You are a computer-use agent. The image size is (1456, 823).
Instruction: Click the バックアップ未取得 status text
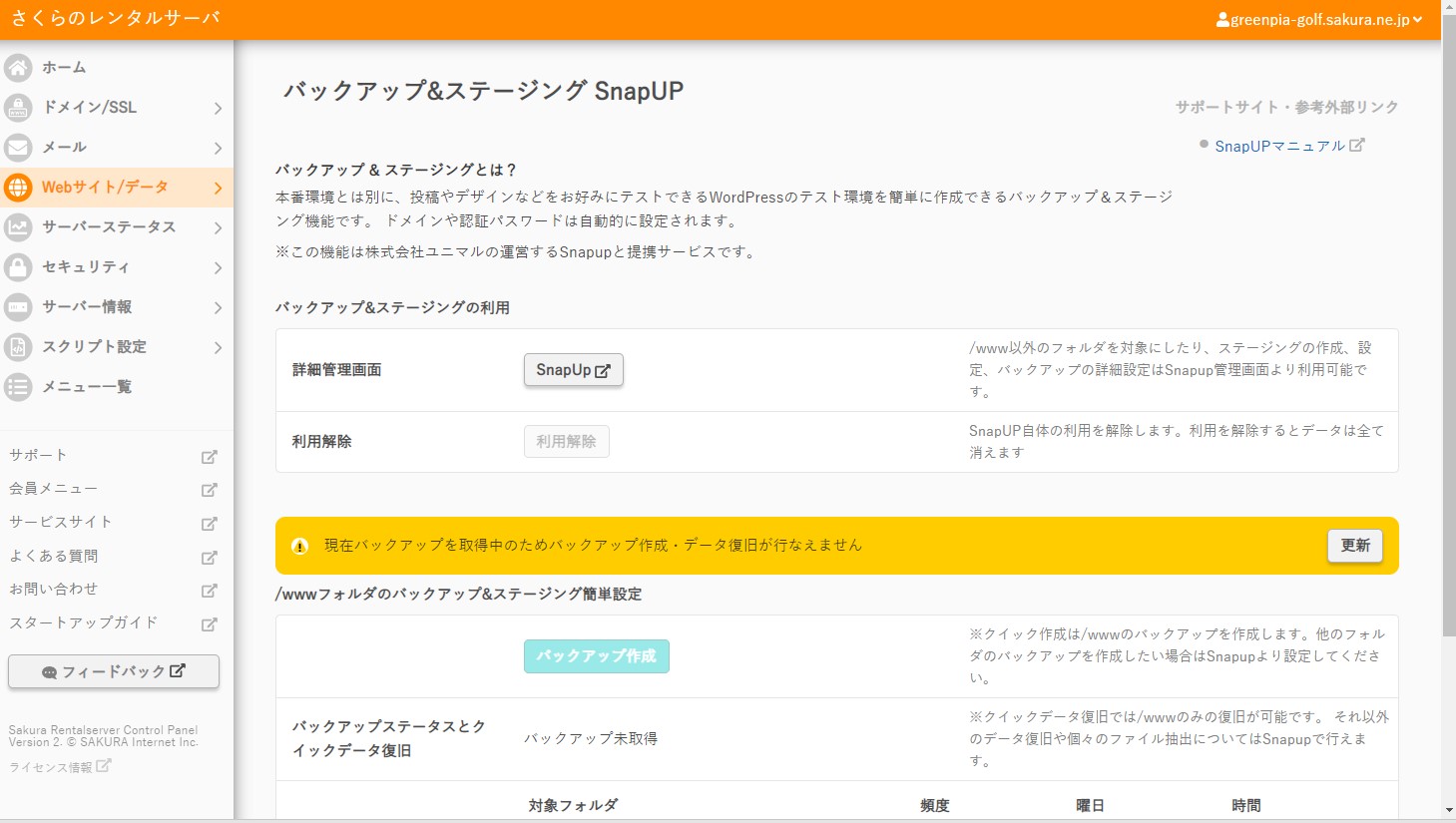pyautogui.click(x=591, y=739)
